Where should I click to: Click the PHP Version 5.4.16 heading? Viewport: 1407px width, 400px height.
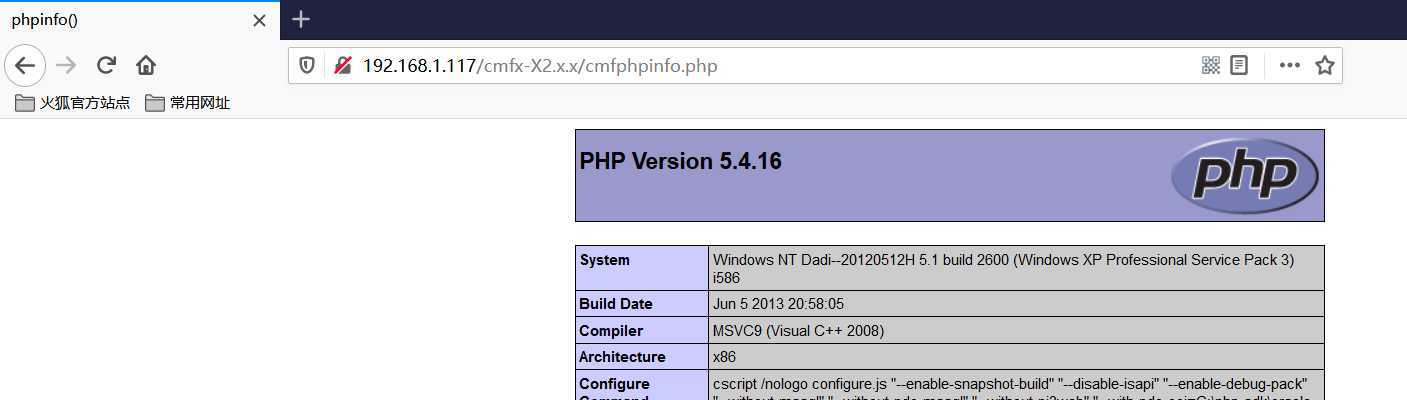(681, 162)
